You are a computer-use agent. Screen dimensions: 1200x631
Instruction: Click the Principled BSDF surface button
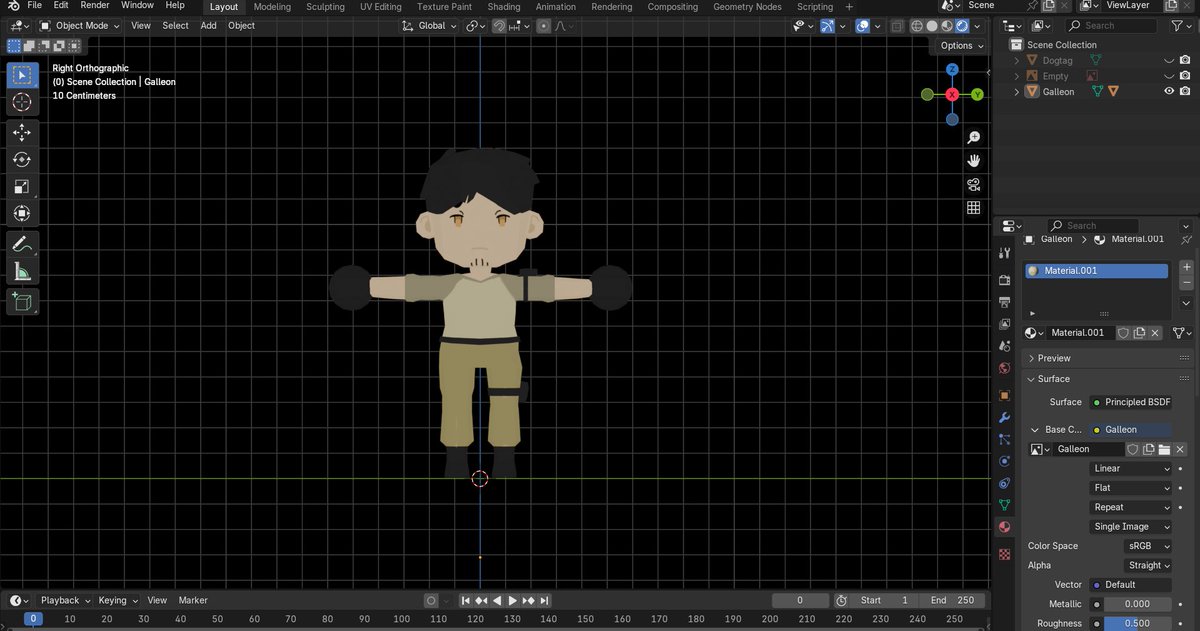(1131, 402)
